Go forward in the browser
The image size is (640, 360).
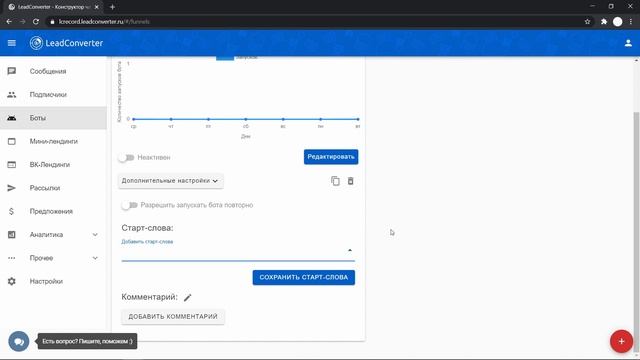point(22,22)
